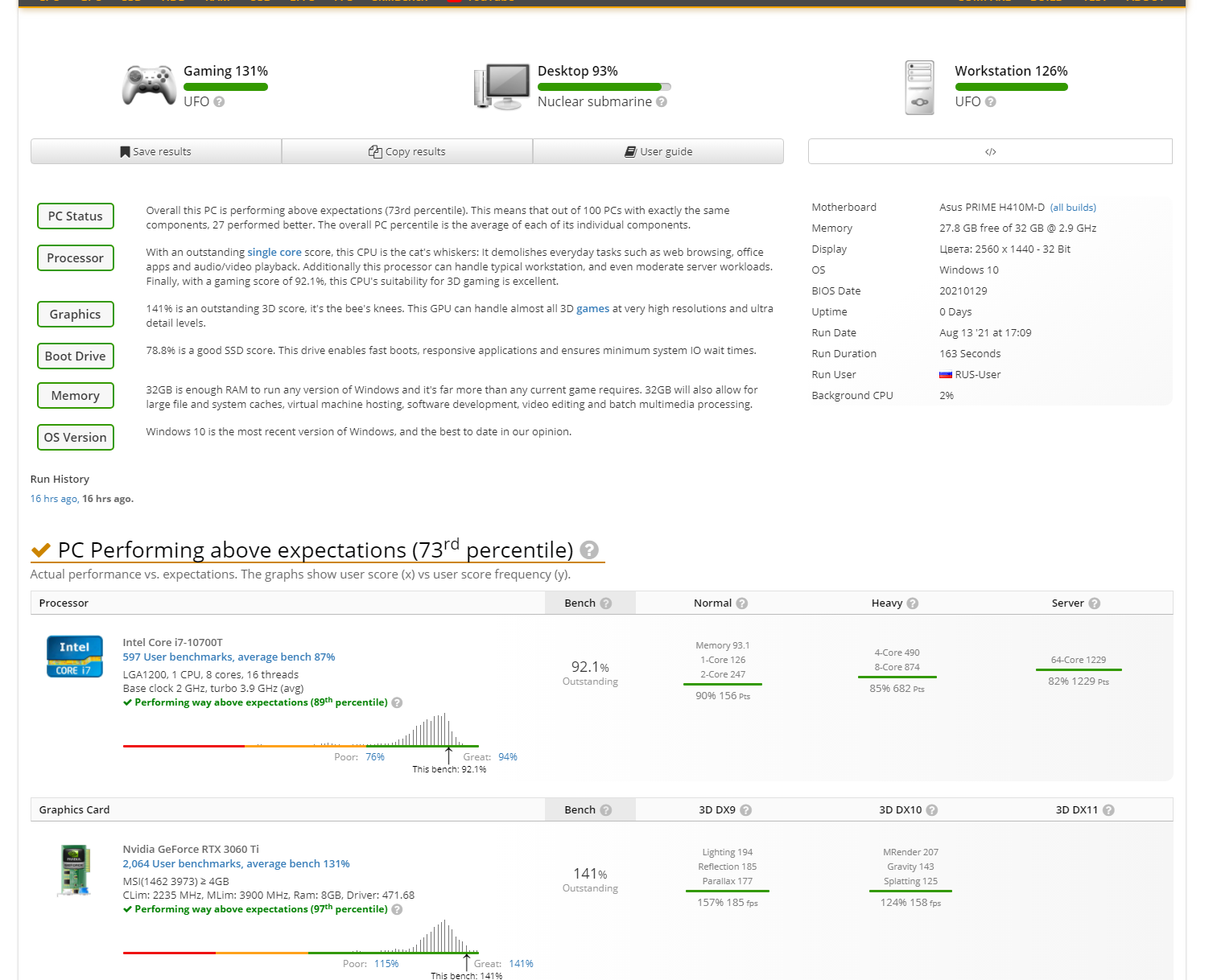Click the 141% Outstanding bench score
Viewport: 1217px width, 980px height.
click(590, 880)
